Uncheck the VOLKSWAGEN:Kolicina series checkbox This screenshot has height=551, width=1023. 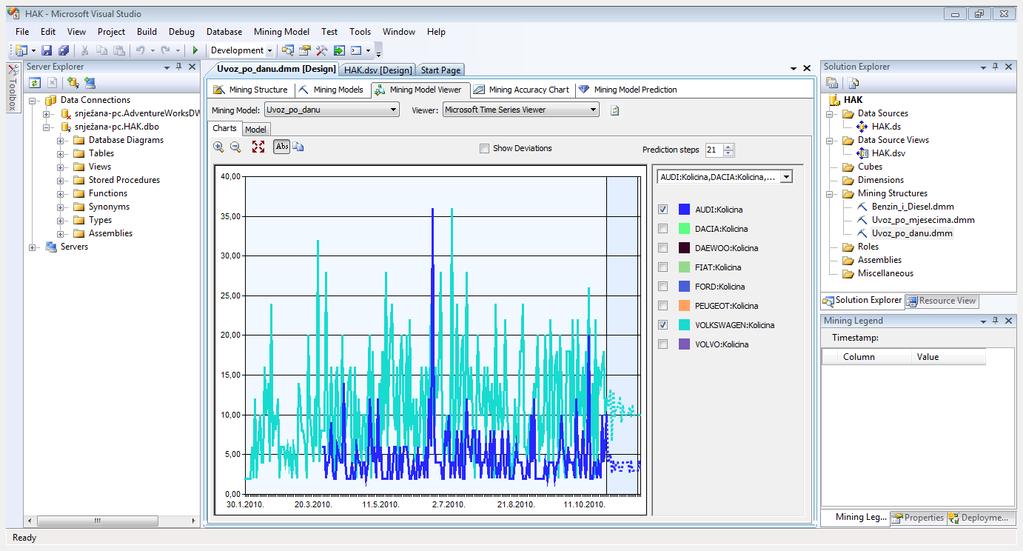[663, 325]
